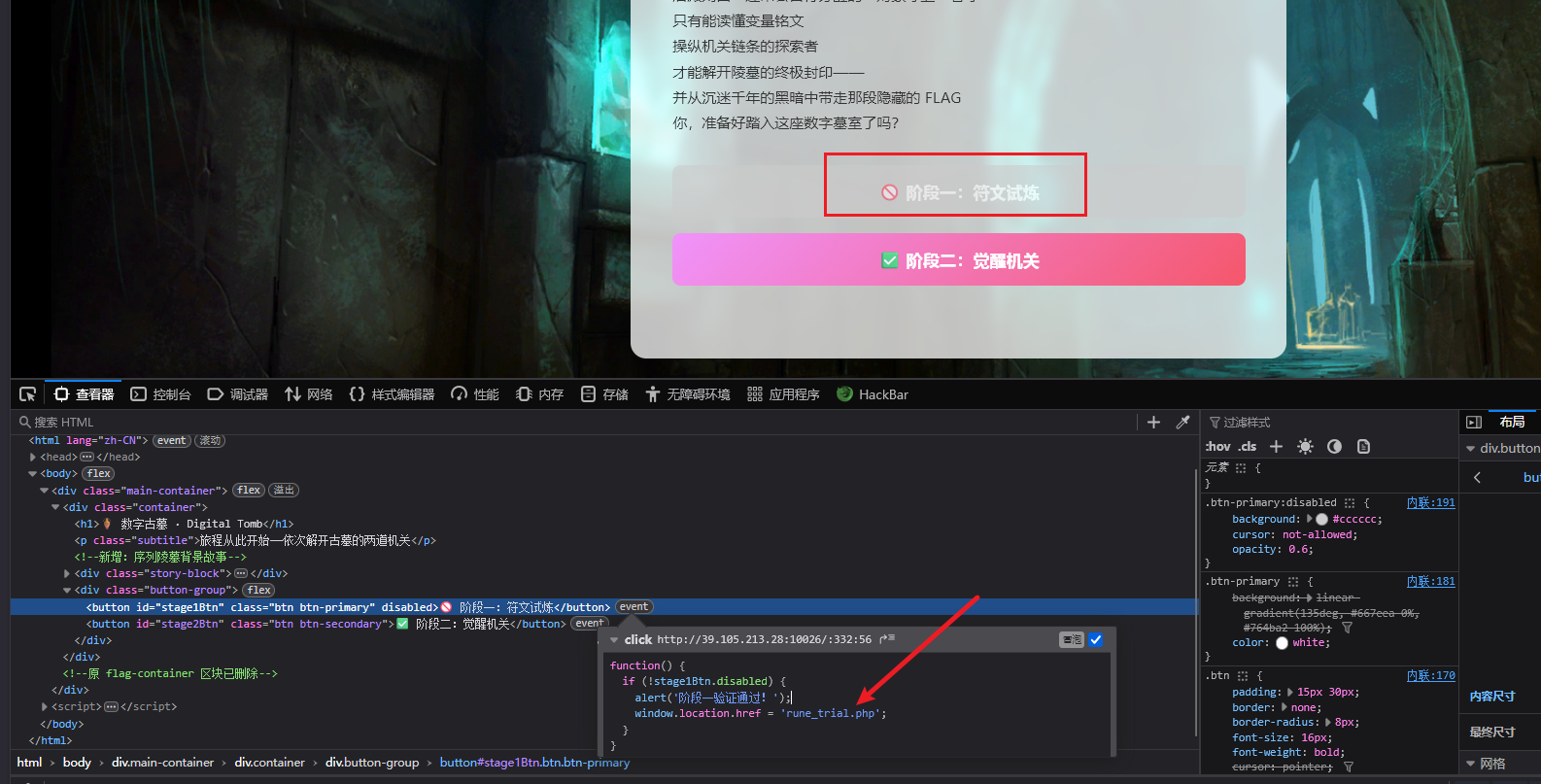Toggle flex badge on main-container div

click(249, 491)
